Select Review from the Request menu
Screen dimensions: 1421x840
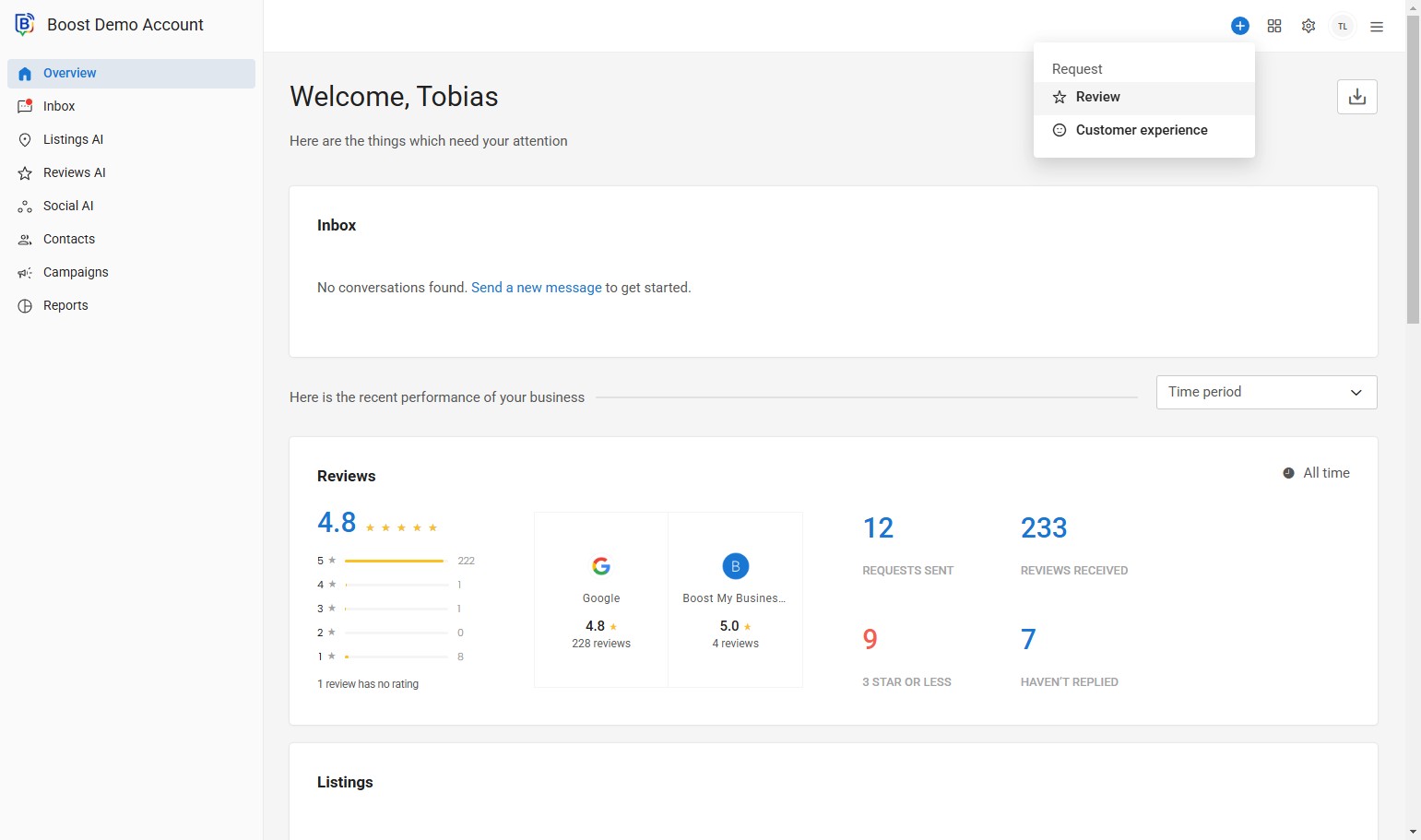pos(1097,98)
